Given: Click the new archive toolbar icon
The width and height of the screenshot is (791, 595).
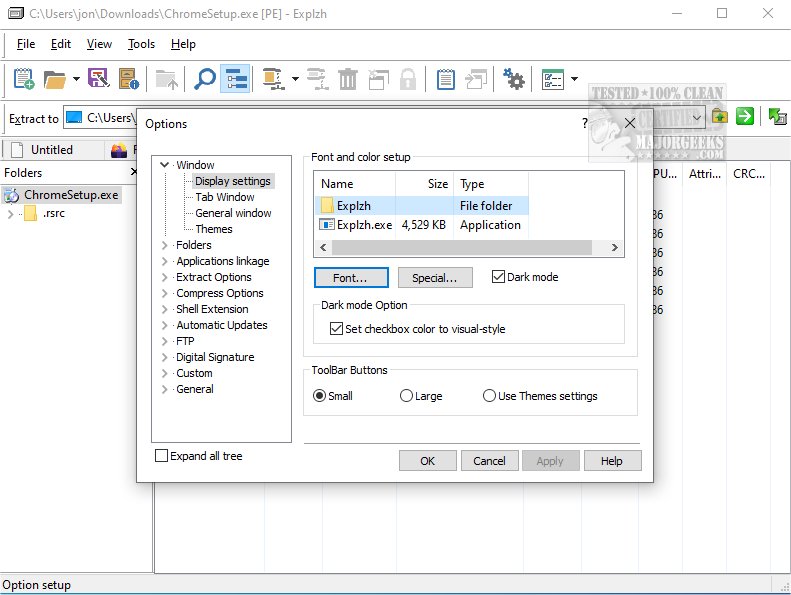Looking at the screenshot, I should click(24, 79).
